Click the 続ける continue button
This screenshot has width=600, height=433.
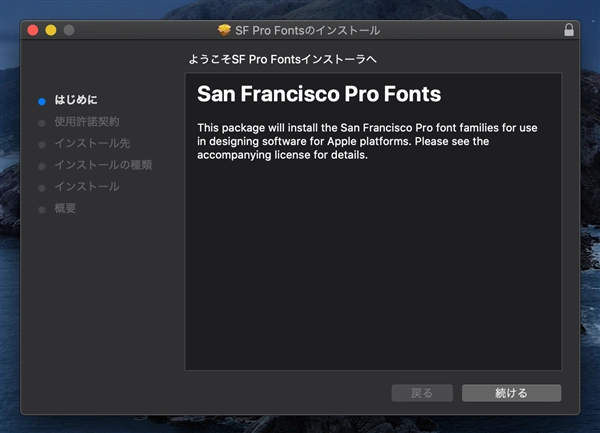point(511,393)
